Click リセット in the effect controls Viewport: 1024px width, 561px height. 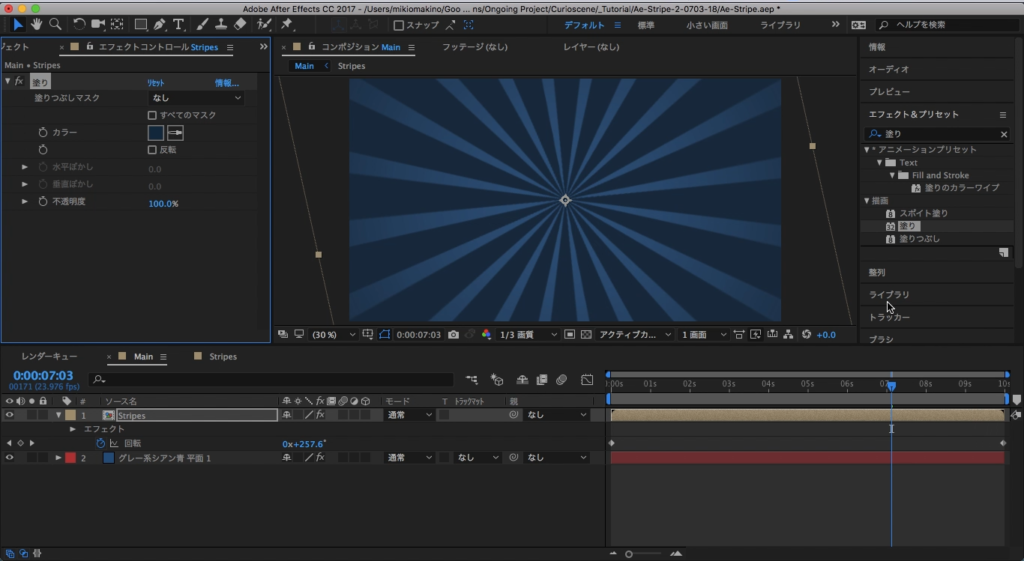pos(156,83)
